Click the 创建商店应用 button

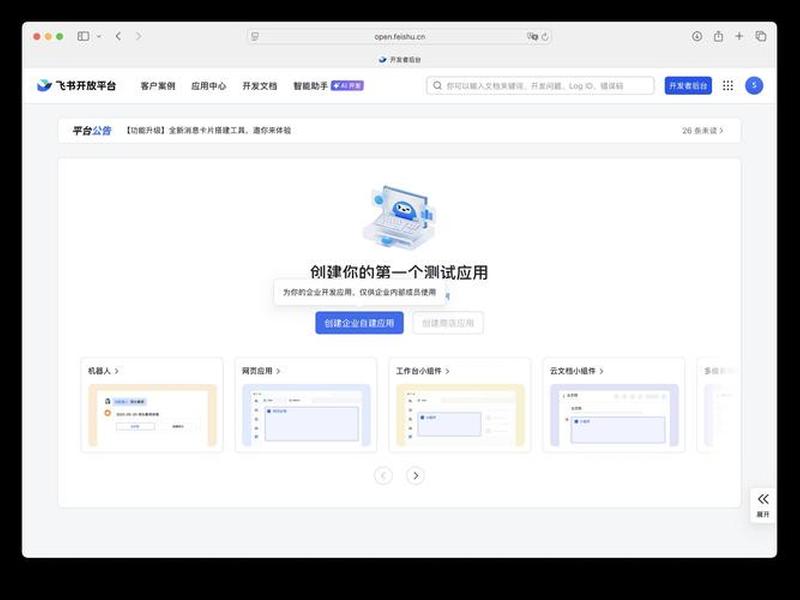coord(448,323)
